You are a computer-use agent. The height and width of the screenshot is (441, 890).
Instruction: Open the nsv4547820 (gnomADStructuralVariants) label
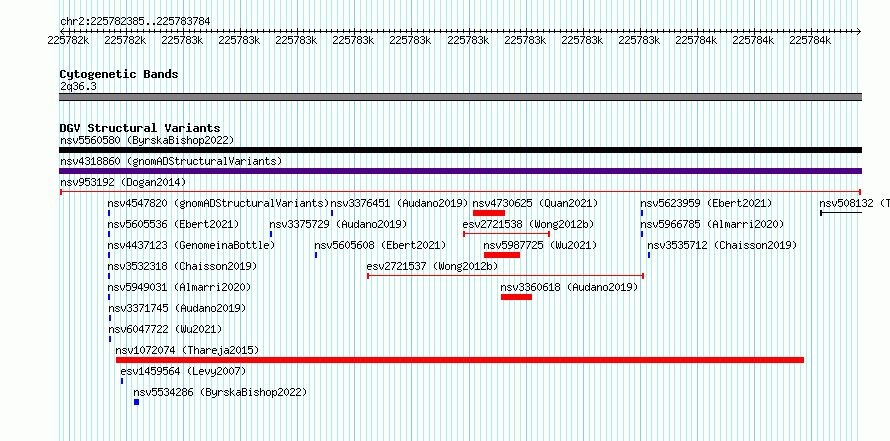(x=219, y=203)
